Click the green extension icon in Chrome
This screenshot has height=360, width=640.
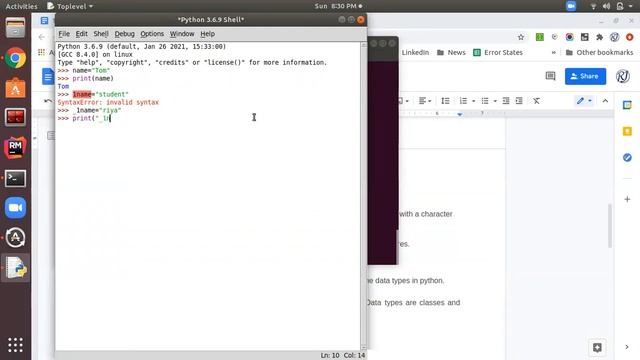540,37
